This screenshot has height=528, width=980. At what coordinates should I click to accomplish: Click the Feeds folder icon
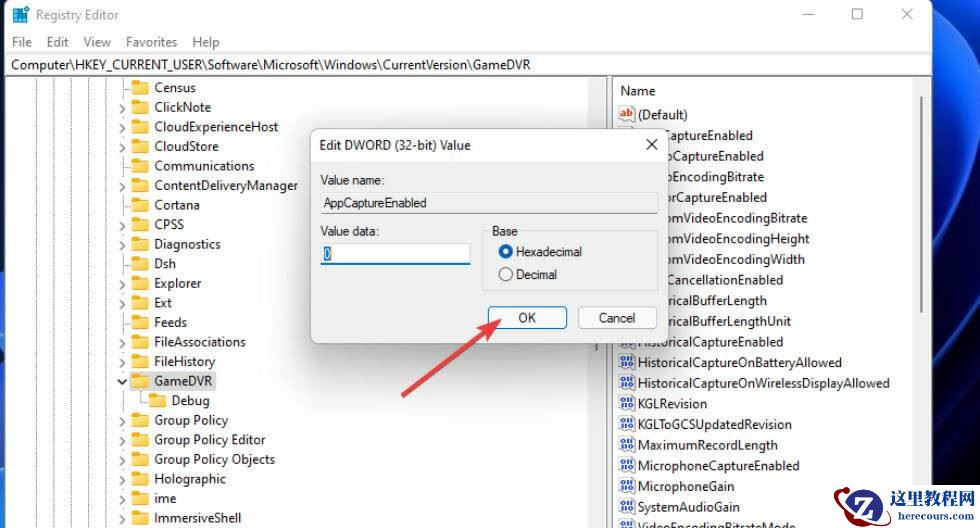[x=140, y=322]
